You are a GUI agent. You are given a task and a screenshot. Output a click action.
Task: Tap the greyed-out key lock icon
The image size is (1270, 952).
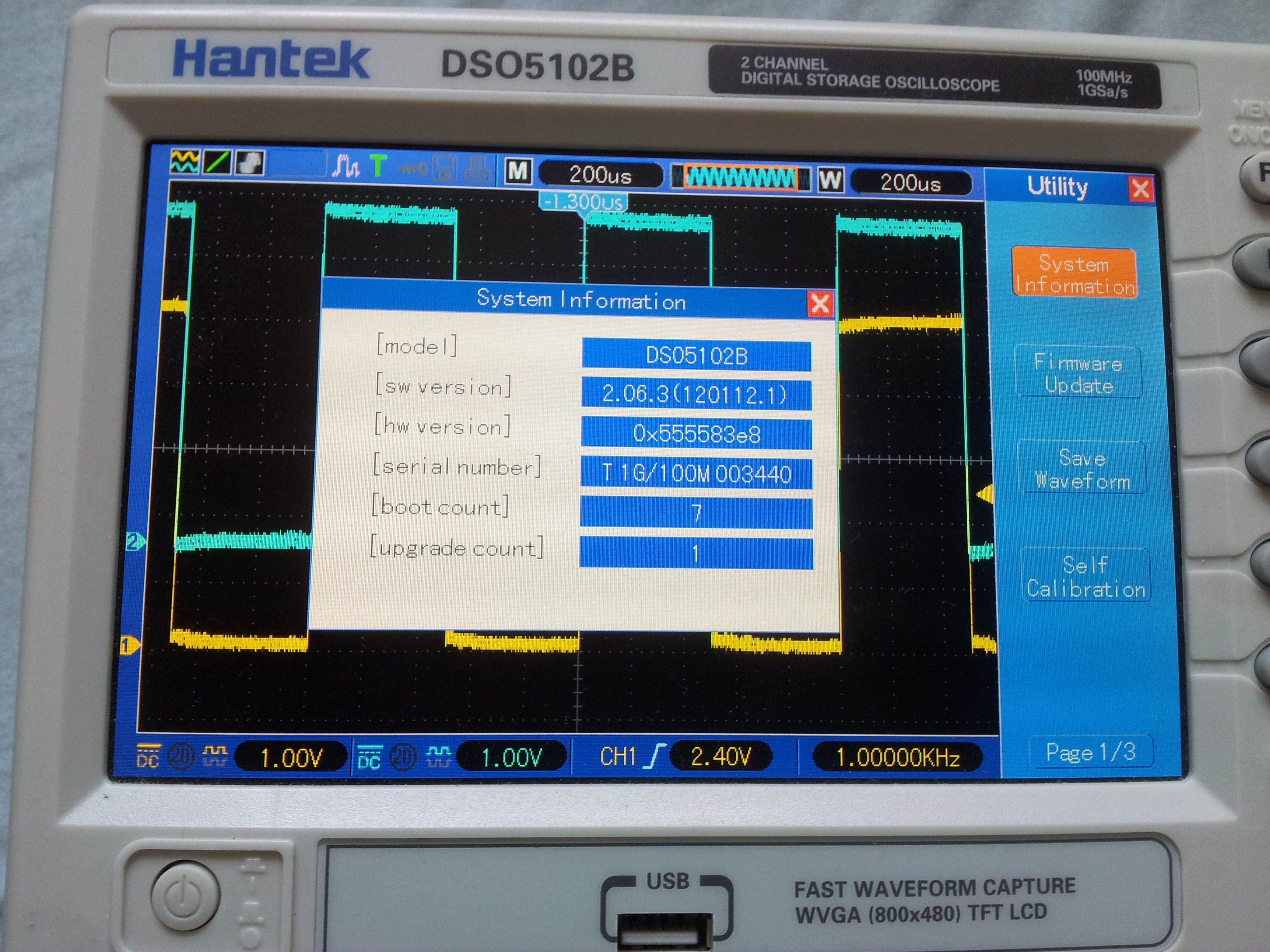[413, 169]
